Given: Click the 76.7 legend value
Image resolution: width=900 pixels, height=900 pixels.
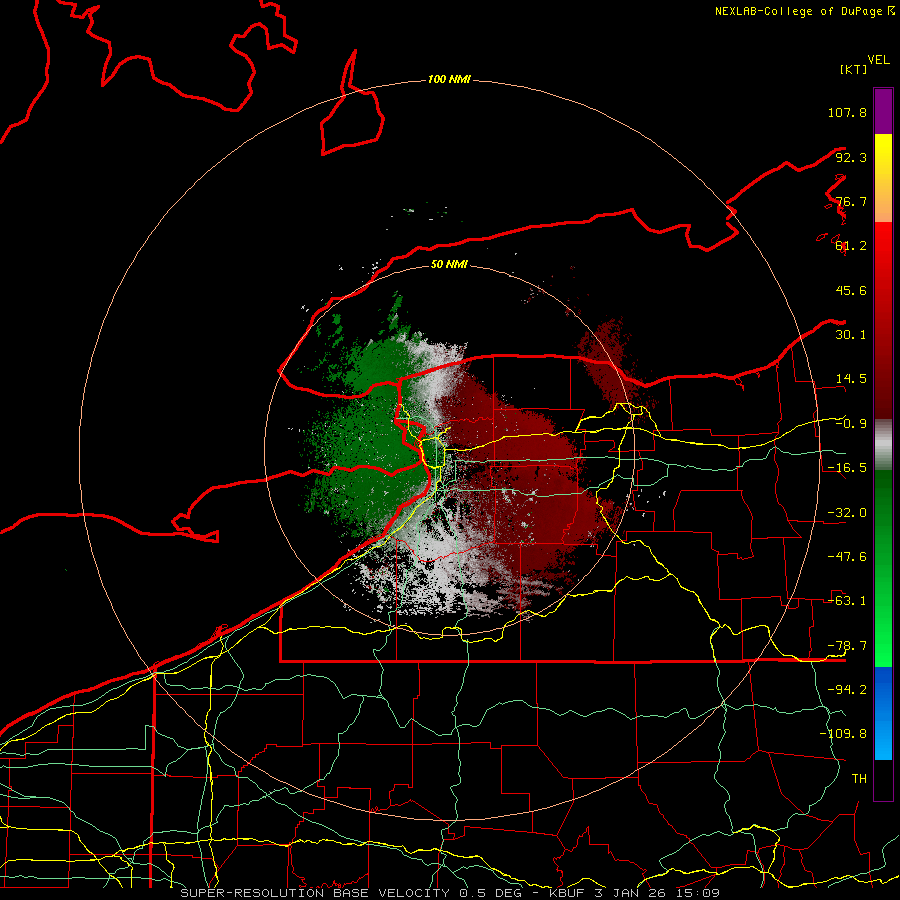Looking at the screenshot, I should (x=851, y=201).
